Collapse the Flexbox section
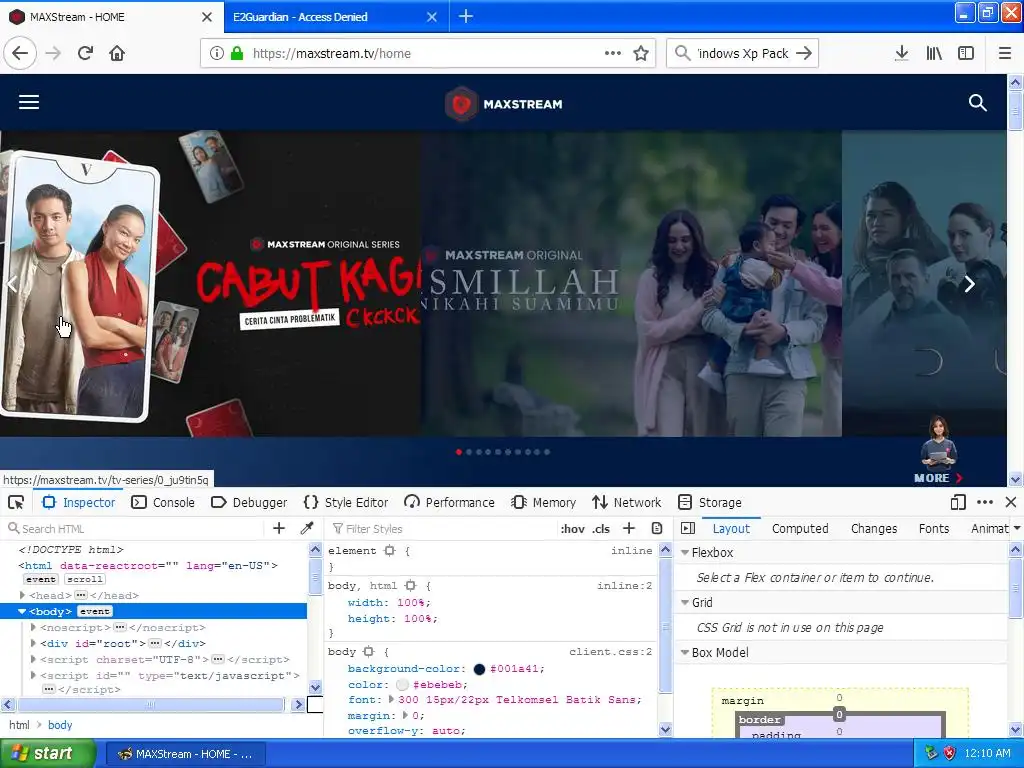This screenshot has height=768, width=1024. pos(685,552)
